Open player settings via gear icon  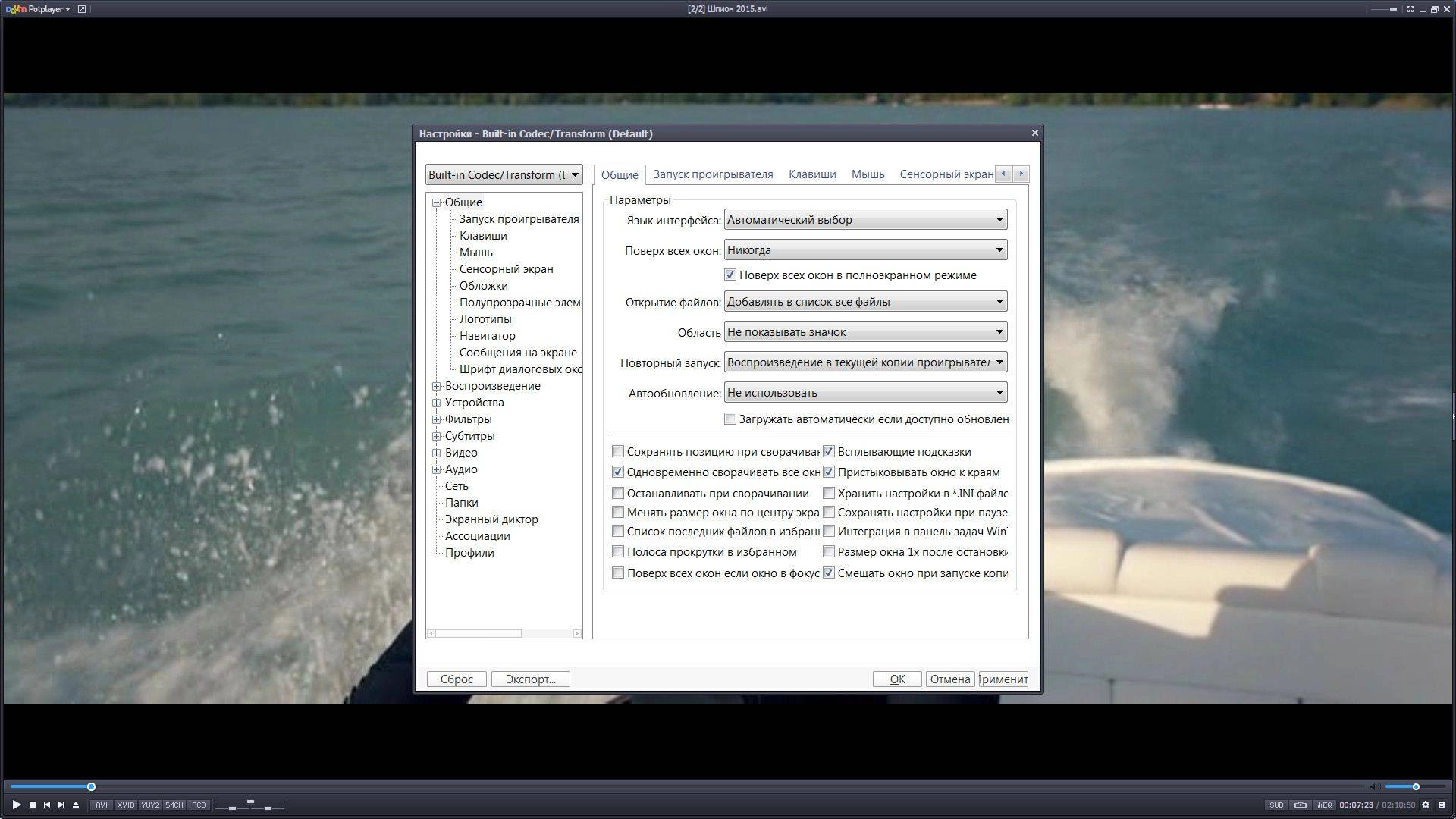click(x=1426, y=805)
